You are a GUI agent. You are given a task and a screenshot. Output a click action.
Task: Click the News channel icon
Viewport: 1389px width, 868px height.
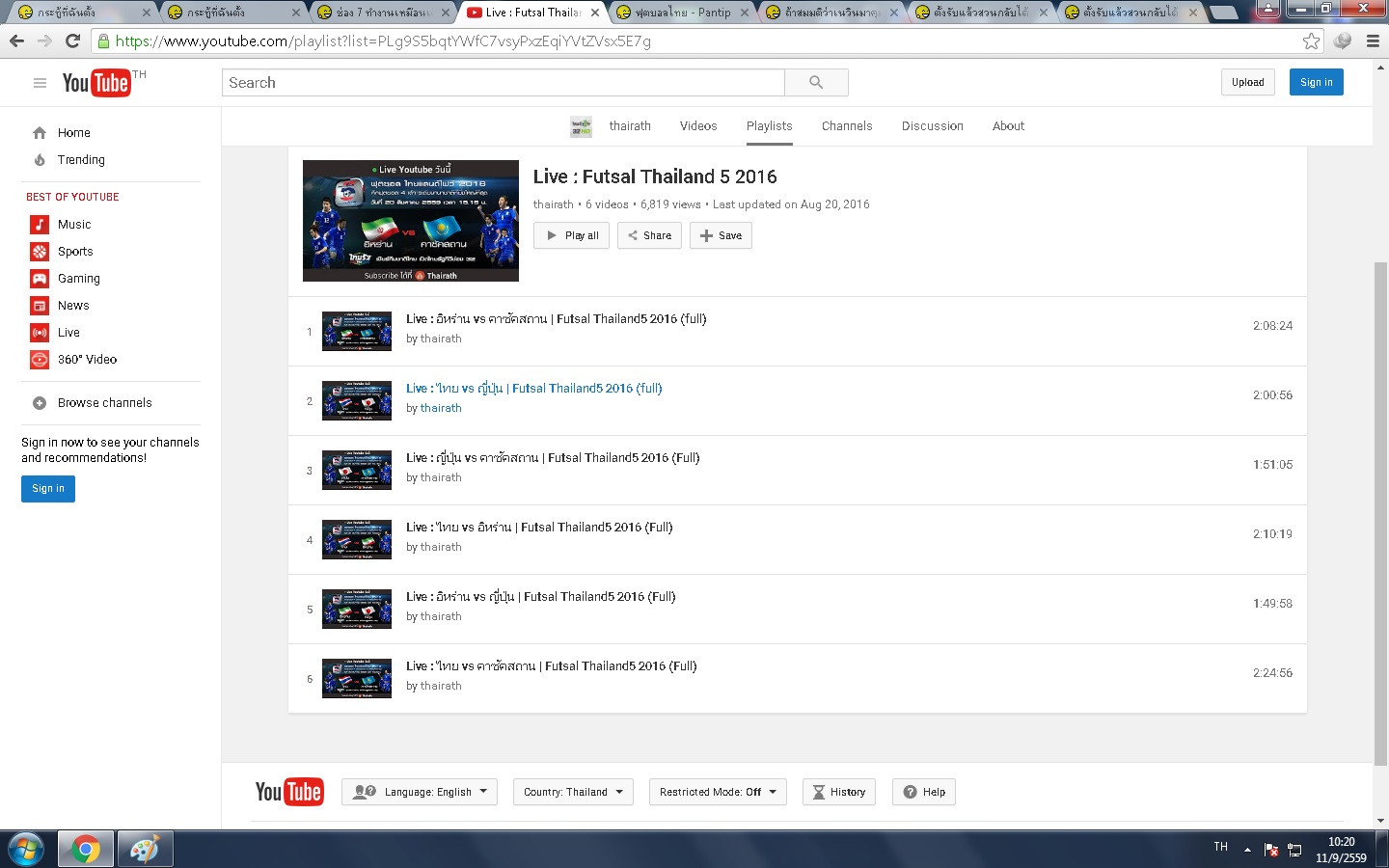[x=40, y=306]
